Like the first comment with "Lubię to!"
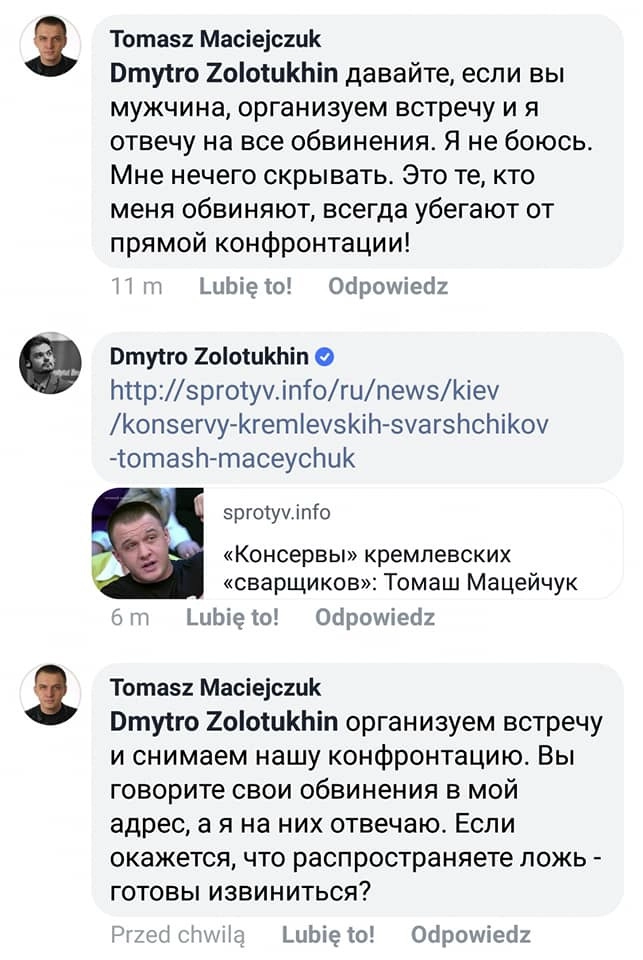The image size is (643, 960). point(245,287)
